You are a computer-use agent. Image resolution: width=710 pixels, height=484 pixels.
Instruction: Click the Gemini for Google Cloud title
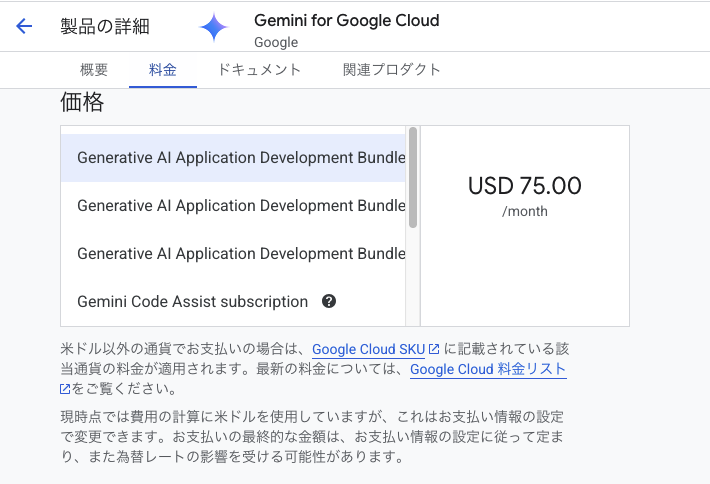tap(346, 20)
